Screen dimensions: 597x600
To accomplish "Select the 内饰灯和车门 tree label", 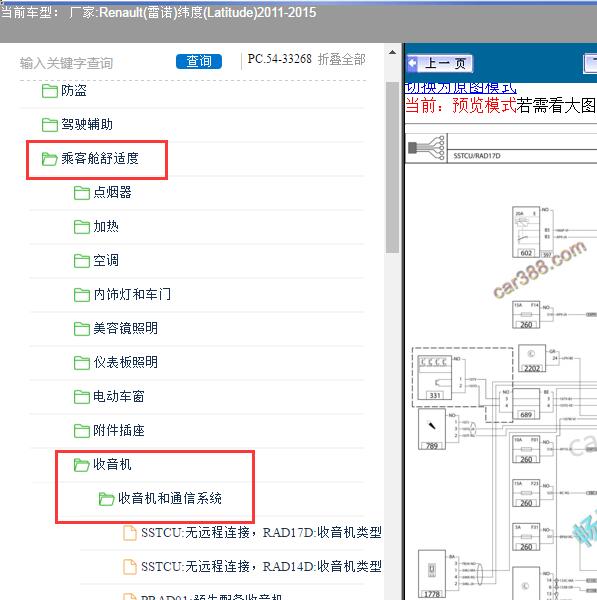I will pos(132,295).
